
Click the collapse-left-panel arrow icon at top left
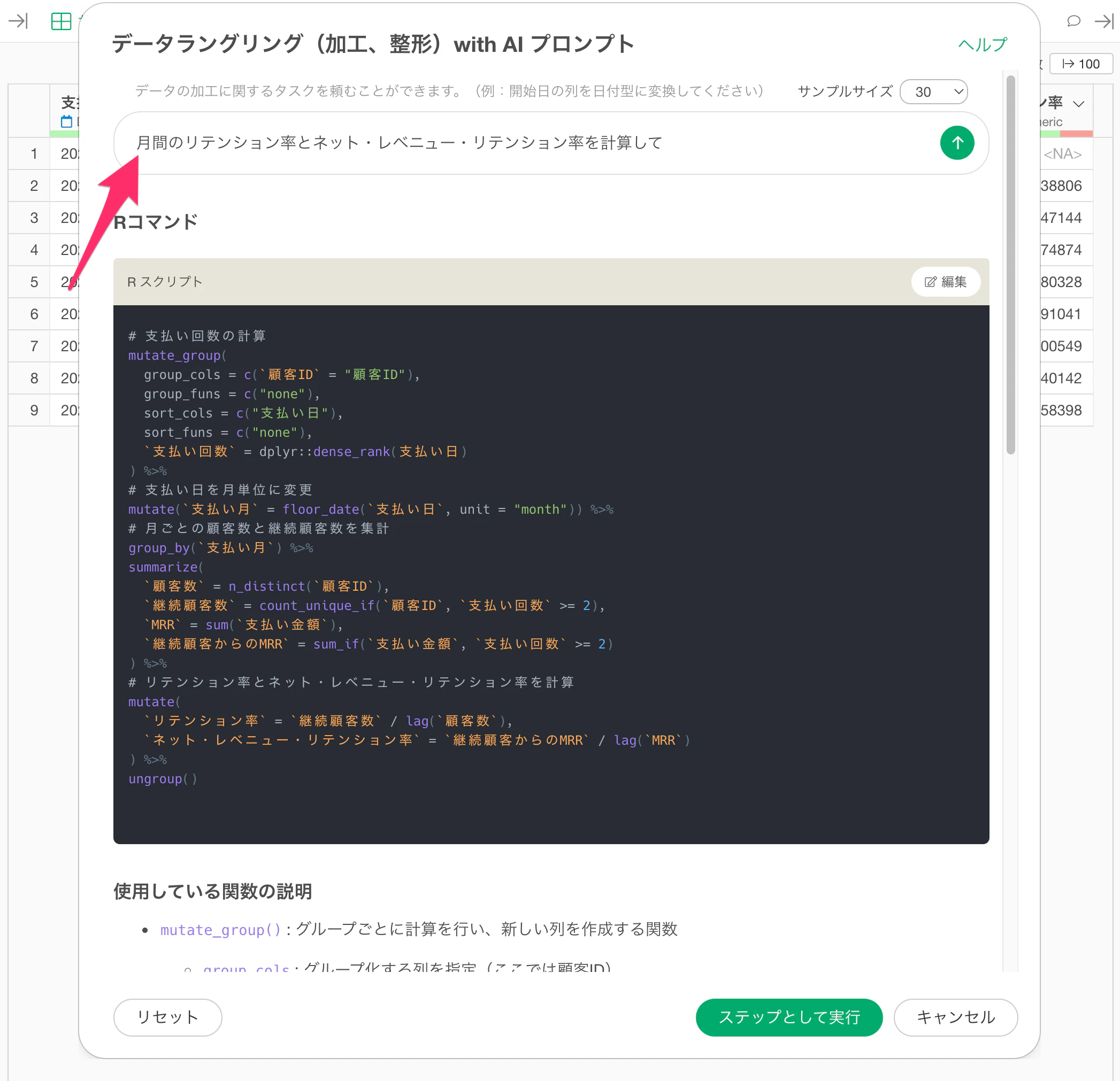point(18,21)
